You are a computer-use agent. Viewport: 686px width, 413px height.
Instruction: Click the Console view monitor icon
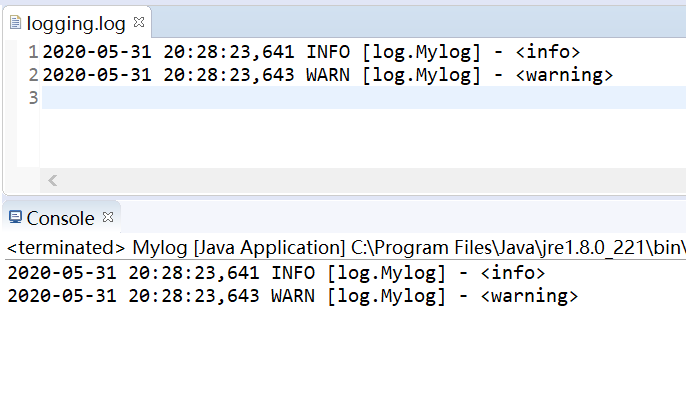click(15, 217)
